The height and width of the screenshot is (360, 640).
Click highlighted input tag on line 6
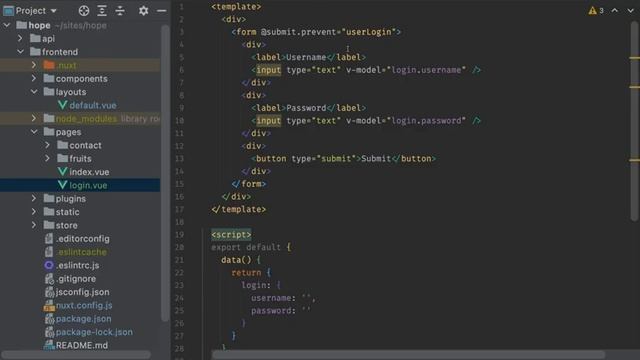point(269,70)
